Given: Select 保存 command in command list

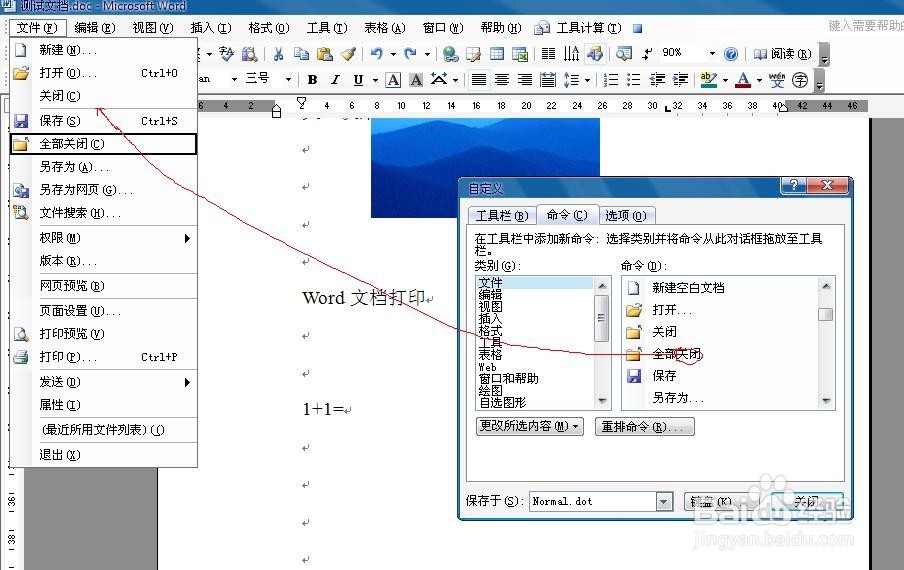Looking at the screenshot, I should tap(721, 376).
